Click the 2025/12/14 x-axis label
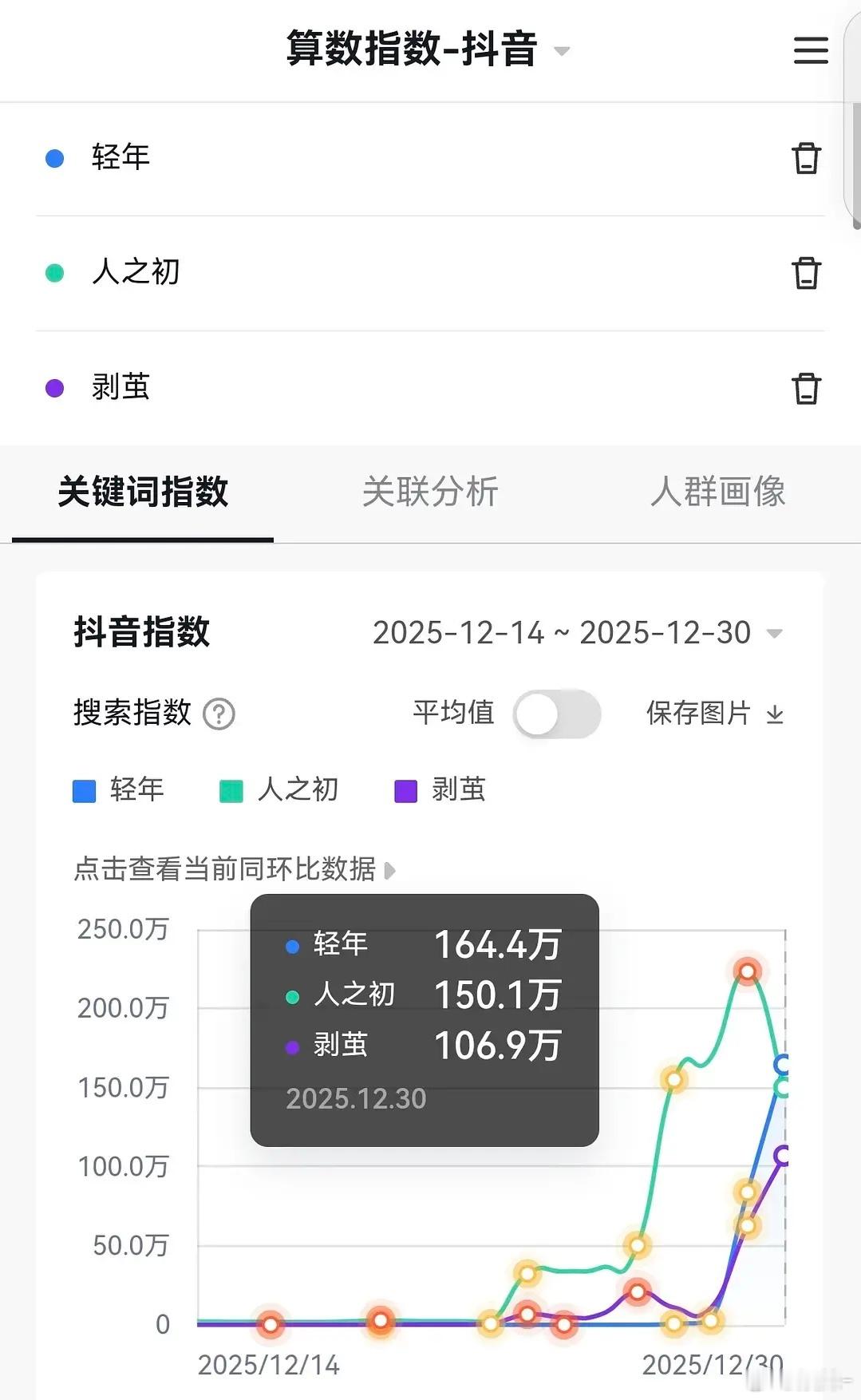861x1400 pixels. point(269,1365)
